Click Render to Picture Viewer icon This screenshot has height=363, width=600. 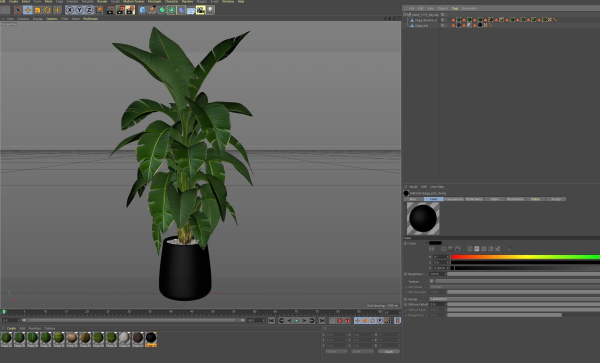pos(120,10)
